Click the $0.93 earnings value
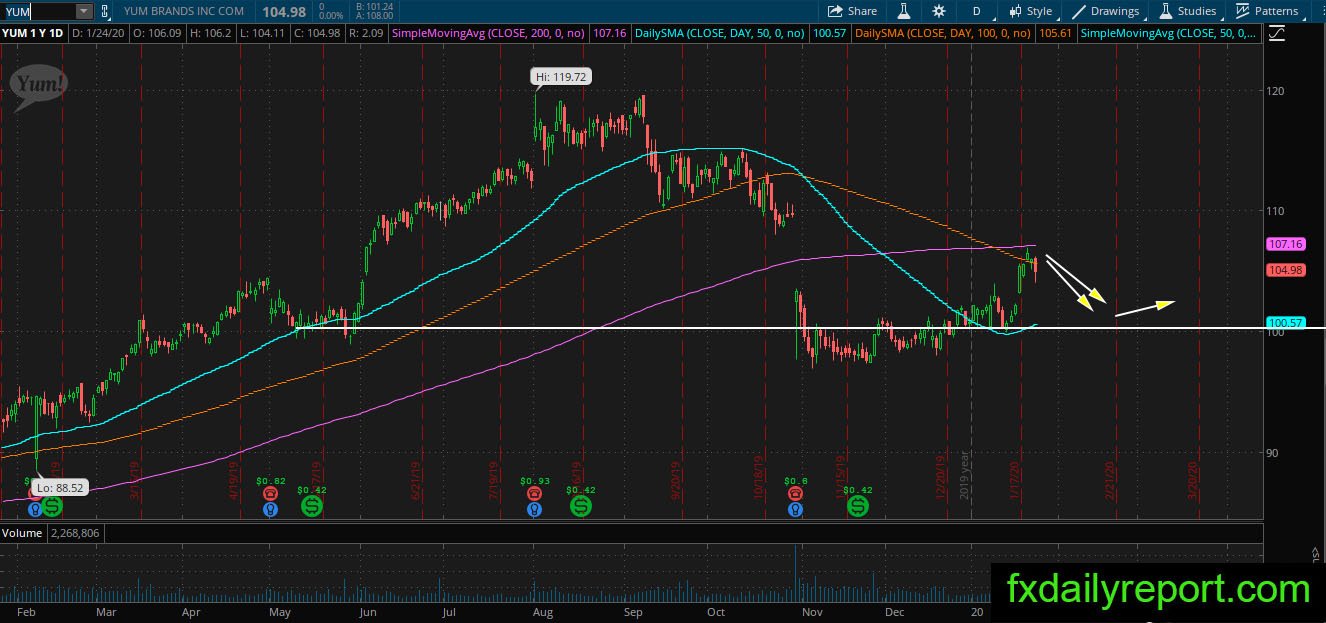Screen dimensions: 1326x623 pos(535,481)
